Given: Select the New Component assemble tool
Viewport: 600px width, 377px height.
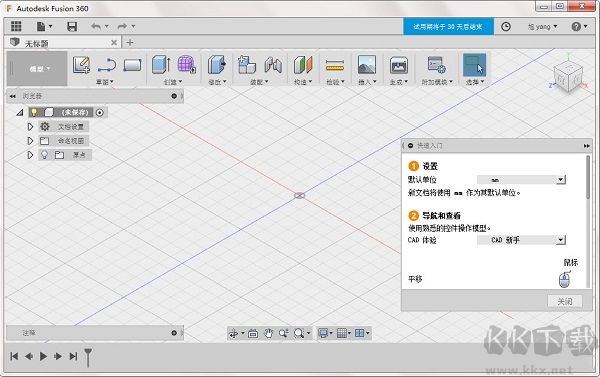Looking at the screenshot, I should pos(247,64).
